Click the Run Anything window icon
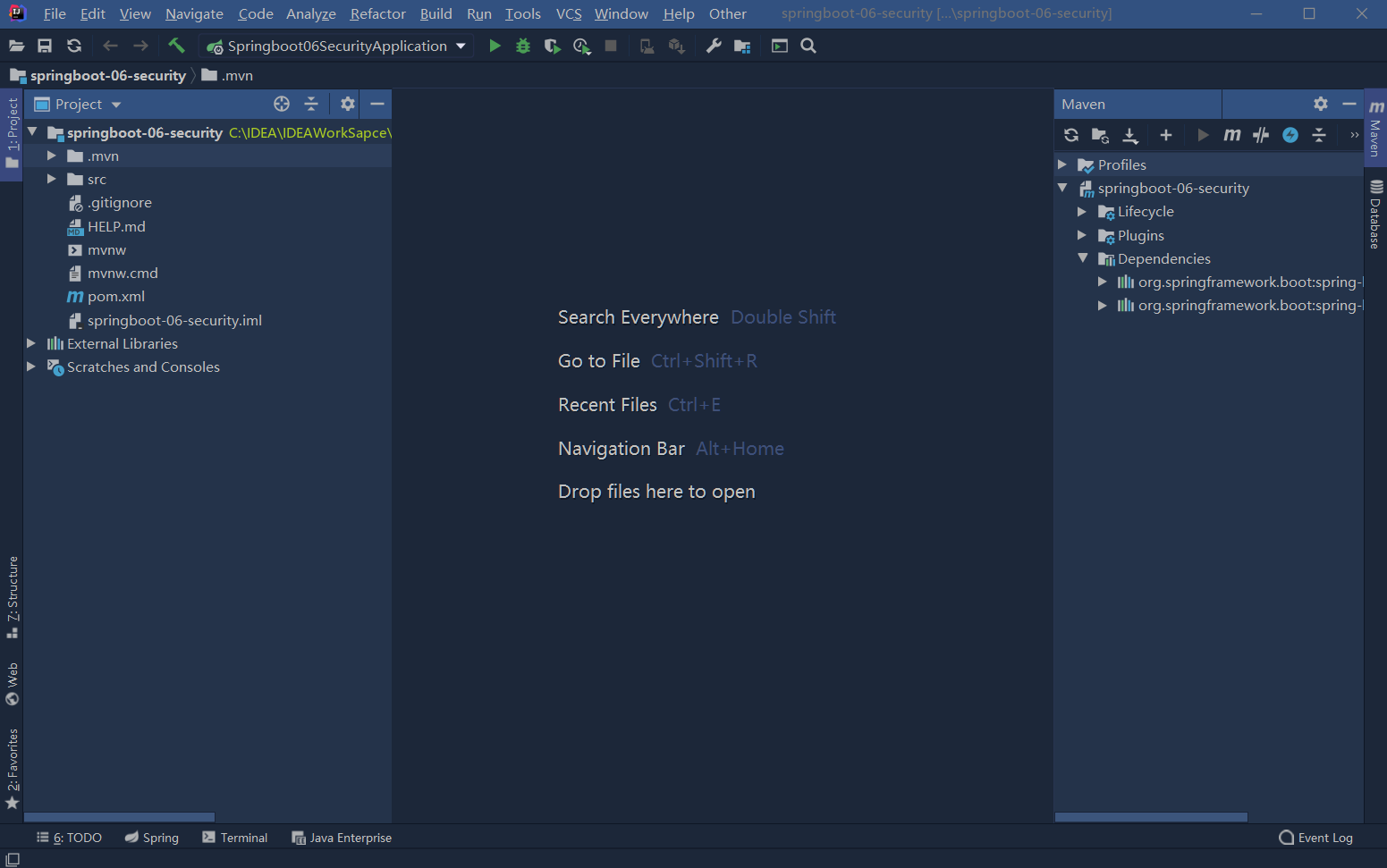The image size is (1387, 868). (780, 46)
